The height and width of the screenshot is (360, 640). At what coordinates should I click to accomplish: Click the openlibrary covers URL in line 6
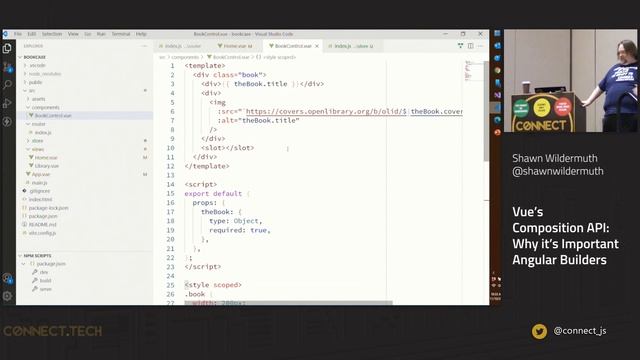tap(326, 111)
